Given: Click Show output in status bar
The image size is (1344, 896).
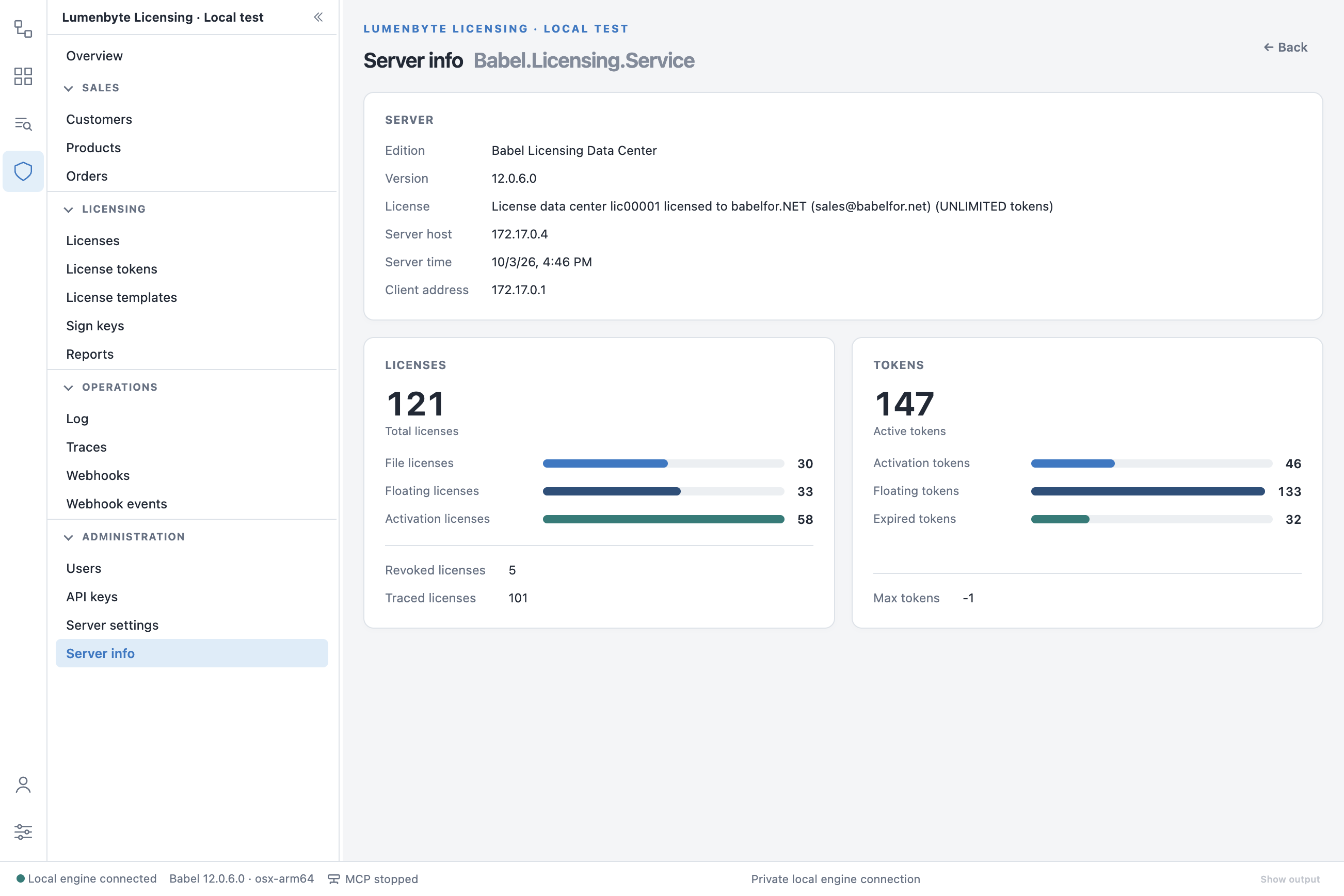Looking at the screenshot, I should tap(1290, 879).
